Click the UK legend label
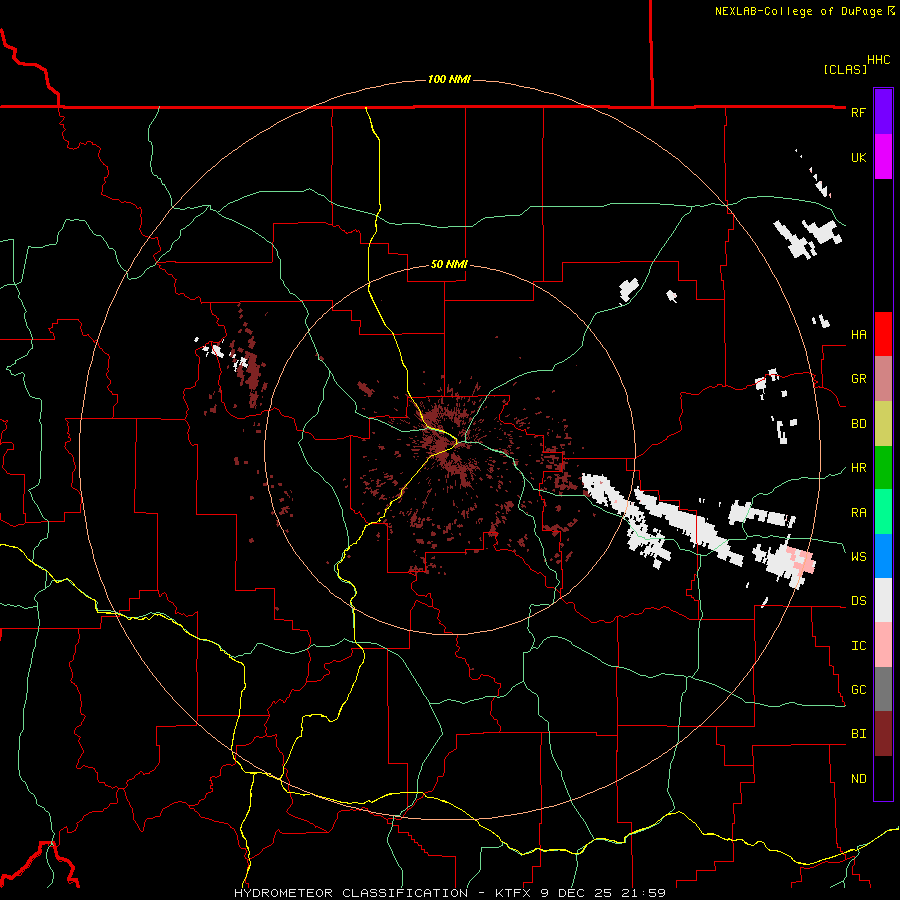 (x=858, y=157)
